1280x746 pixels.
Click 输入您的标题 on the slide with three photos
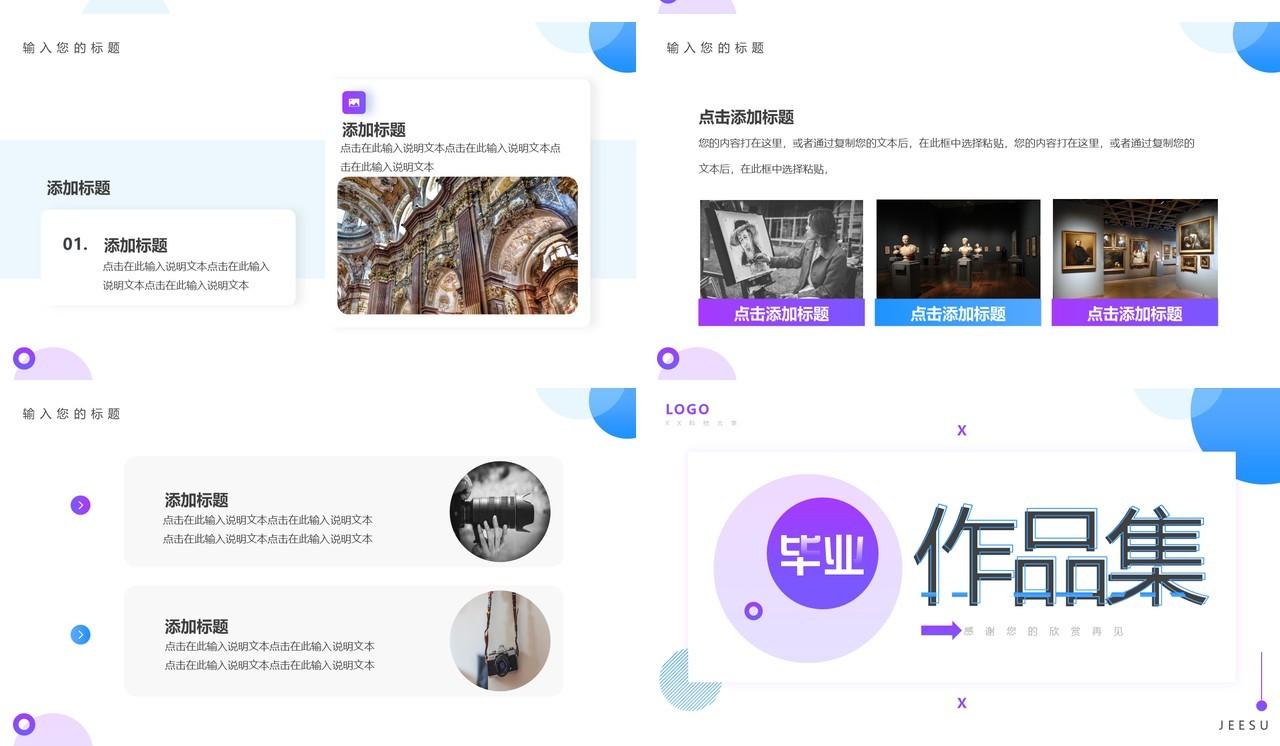[x=716, y=48]
